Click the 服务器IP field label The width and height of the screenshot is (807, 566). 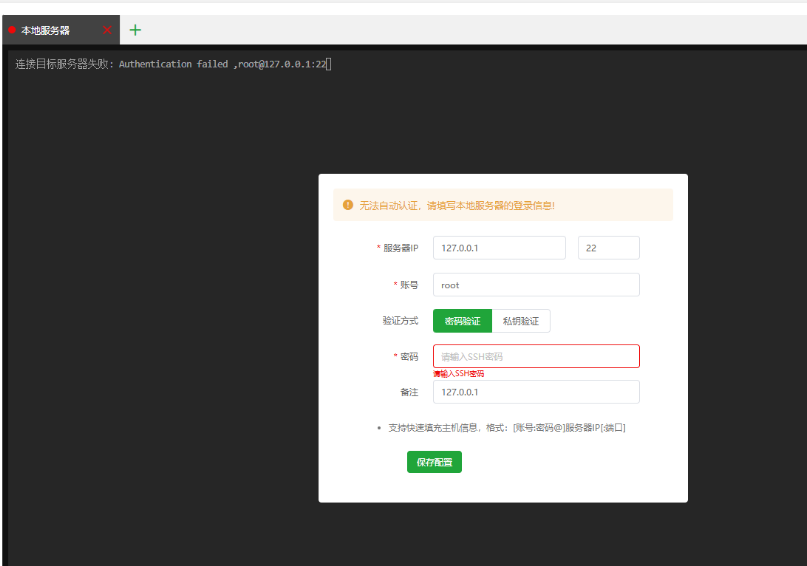(x=400, y=248)
